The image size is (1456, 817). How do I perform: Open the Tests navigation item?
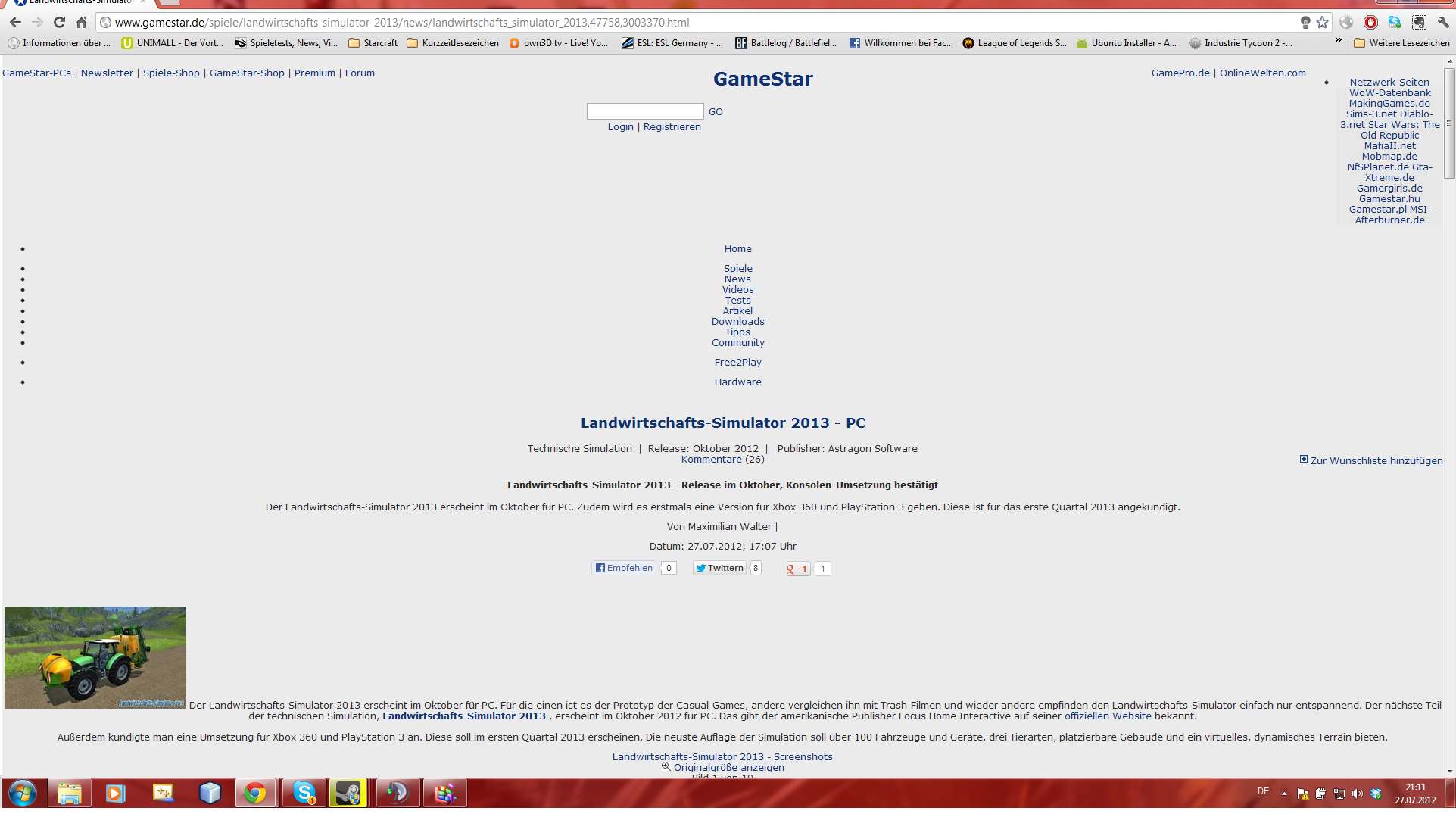738,301
